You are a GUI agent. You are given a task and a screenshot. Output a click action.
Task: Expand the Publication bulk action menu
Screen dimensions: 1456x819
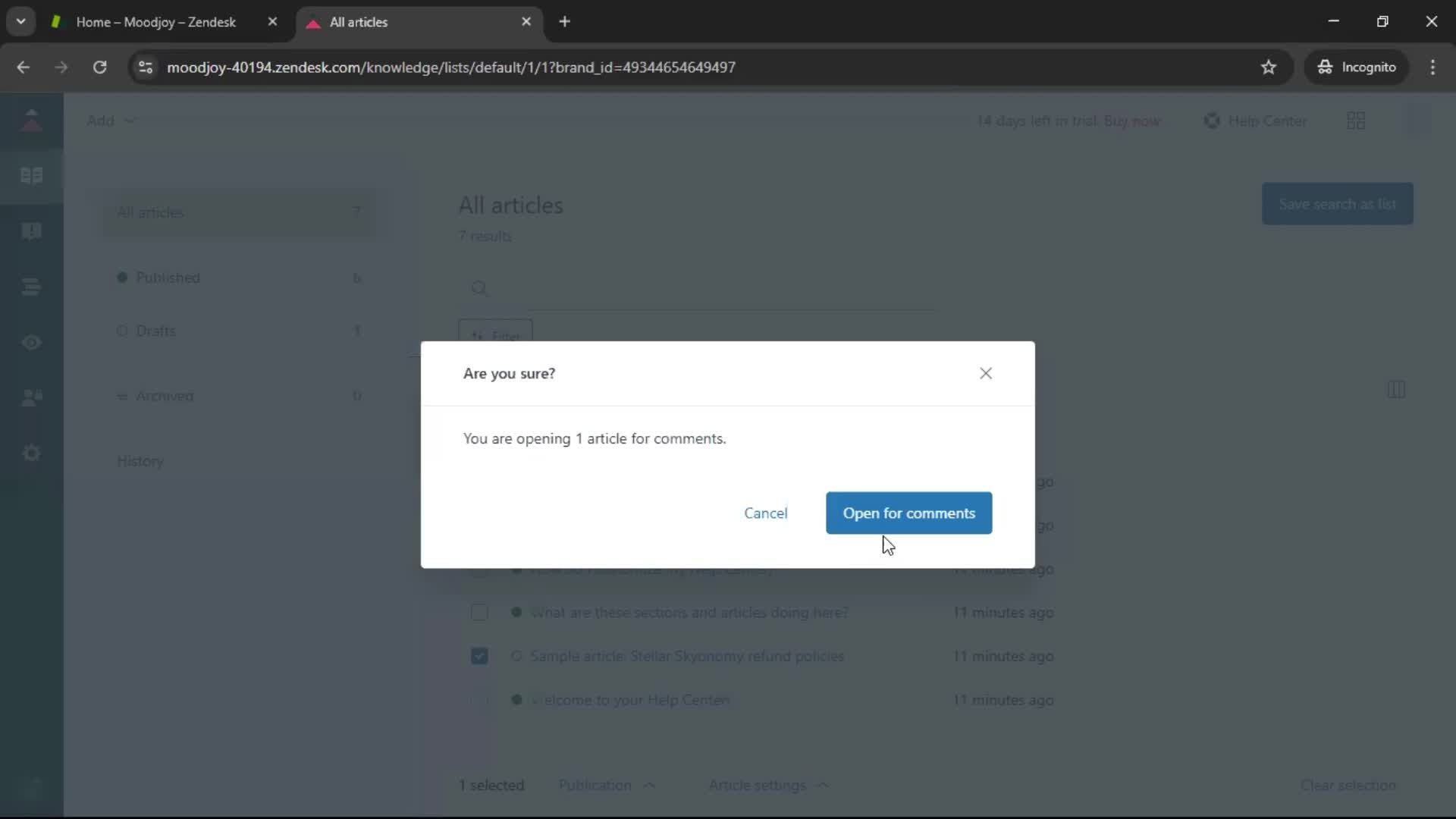click(x=607, y=785)
